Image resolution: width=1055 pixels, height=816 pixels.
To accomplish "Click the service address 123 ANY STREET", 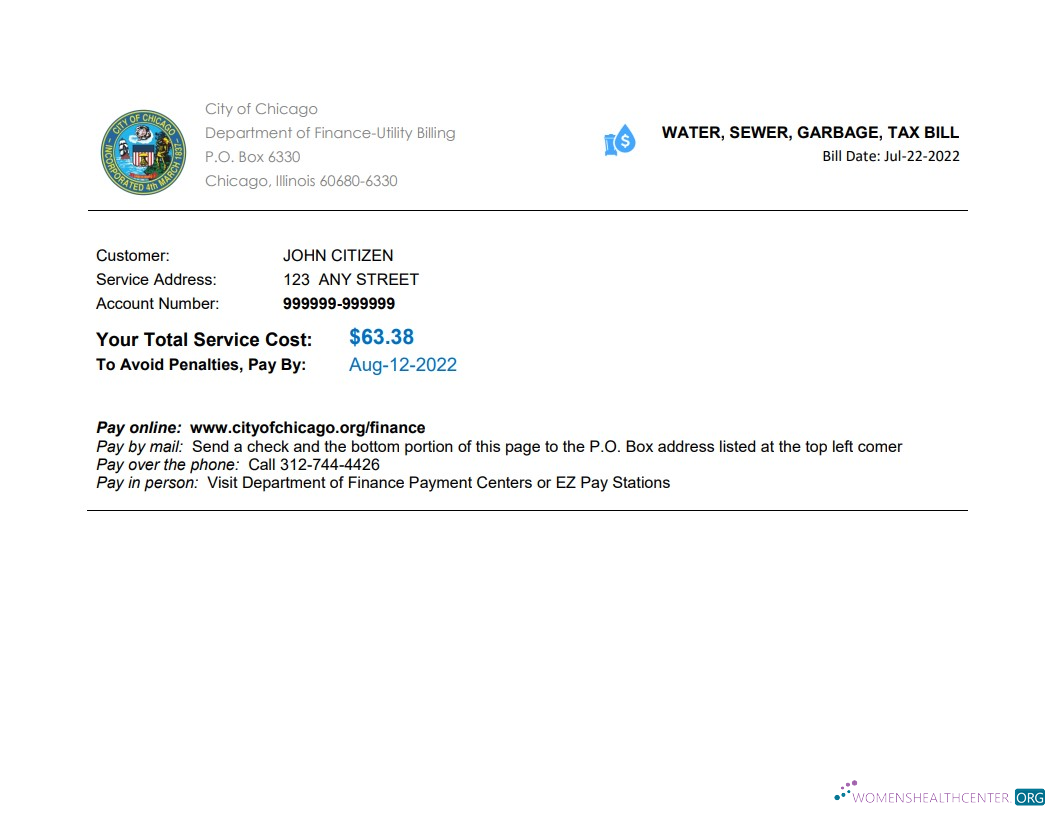I will pos(350,279).
